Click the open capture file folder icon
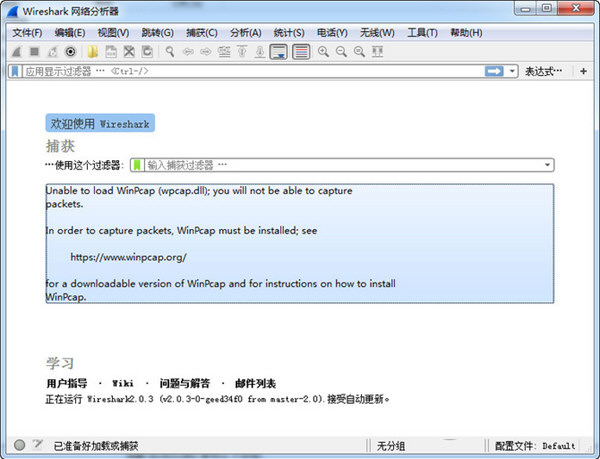 (x=92, y=51)
